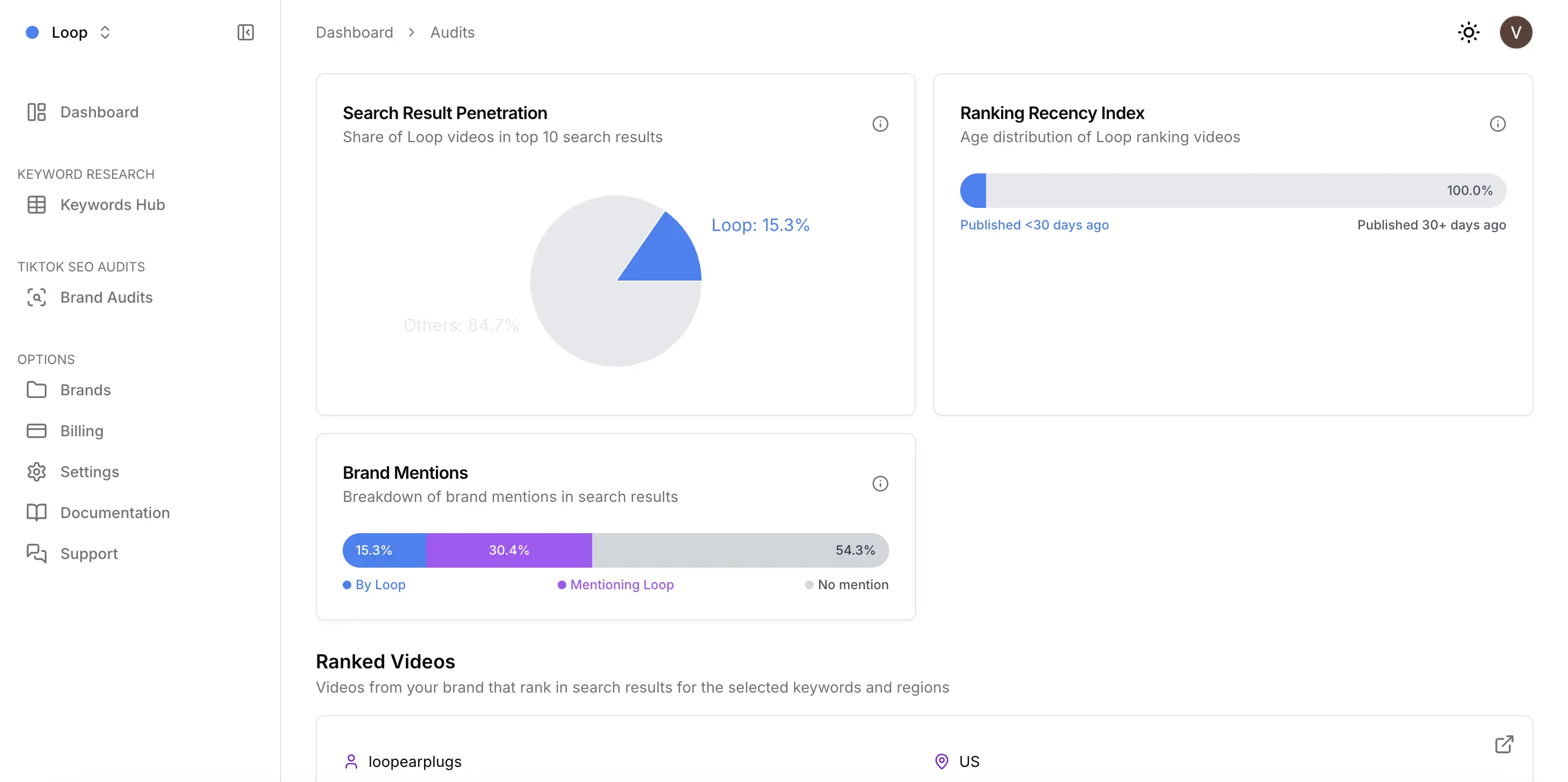Open Billing page
This screenshot has height=782, width=1568.
[81, 430]
